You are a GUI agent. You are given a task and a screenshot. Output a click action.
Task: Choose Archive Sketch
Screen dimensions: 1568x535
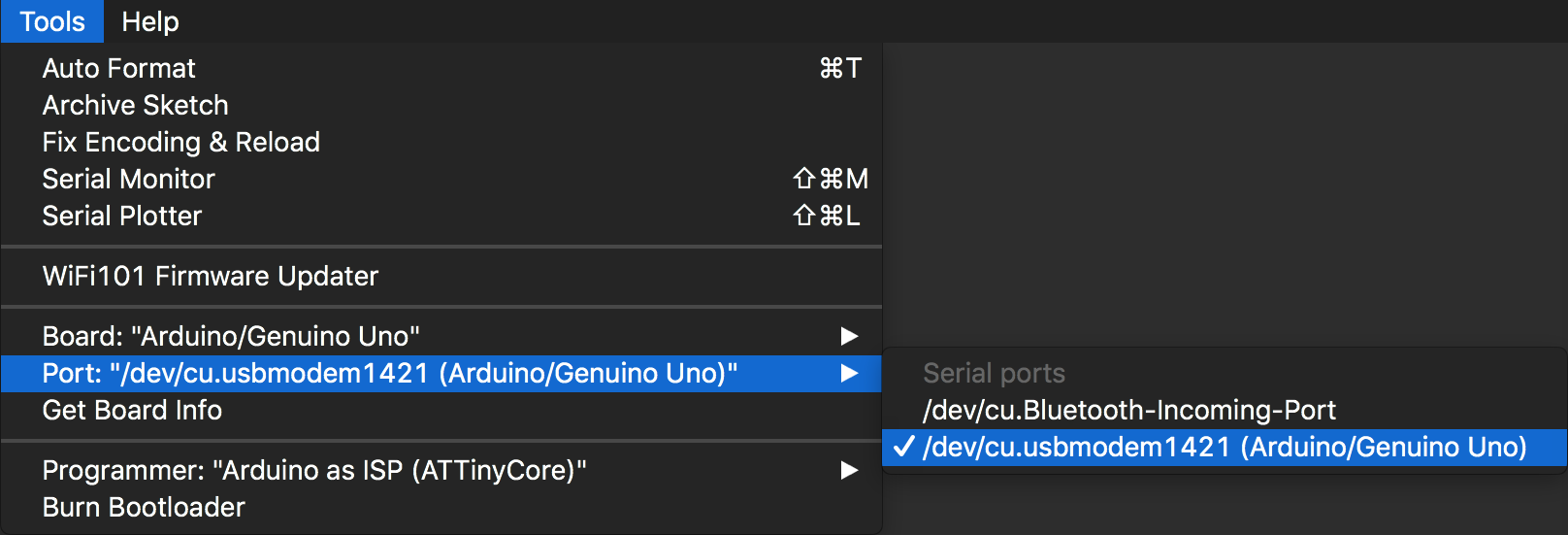[x=136, y=105]
